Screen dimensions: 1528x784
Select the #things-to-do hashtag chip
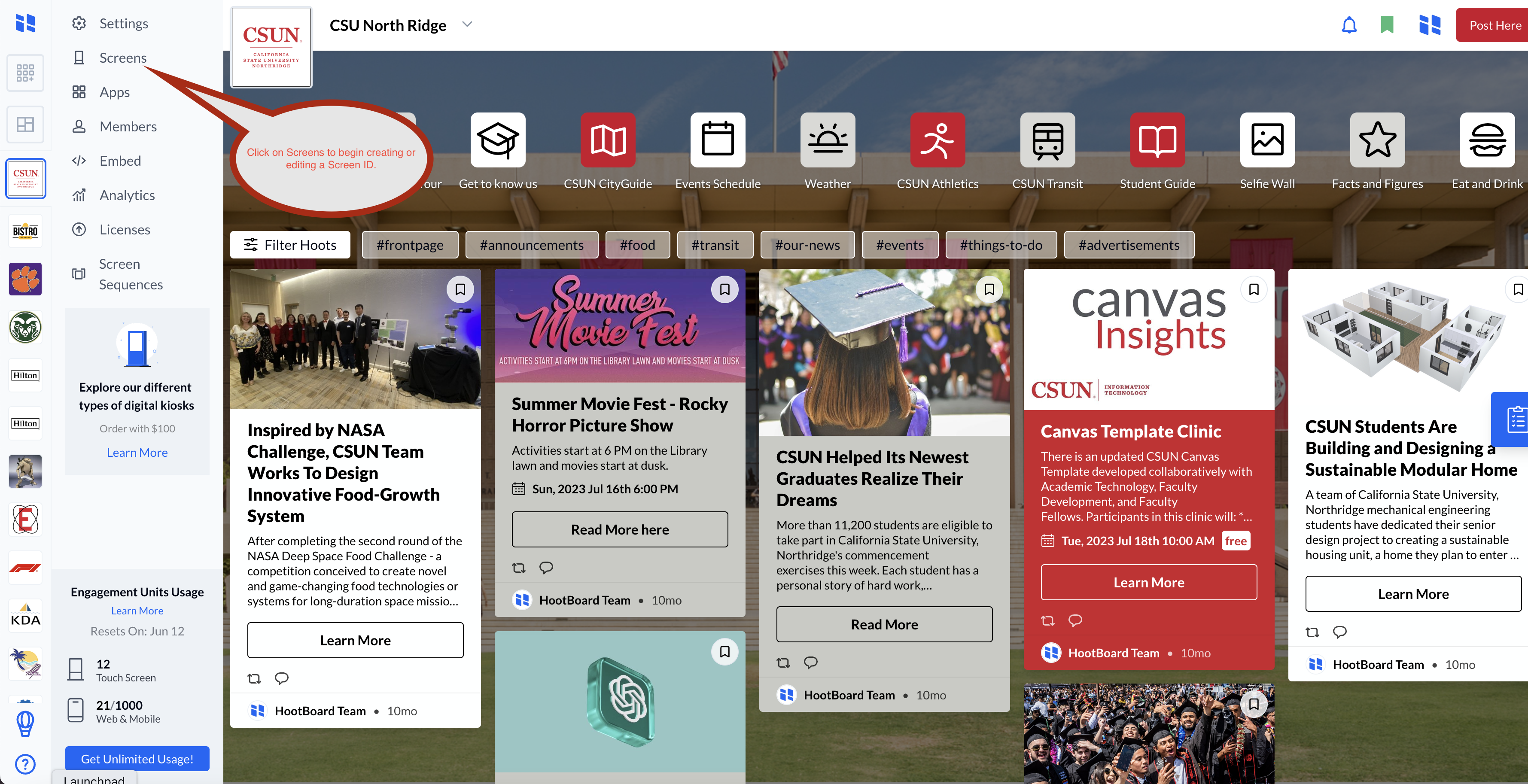(x=1001, y=245)
